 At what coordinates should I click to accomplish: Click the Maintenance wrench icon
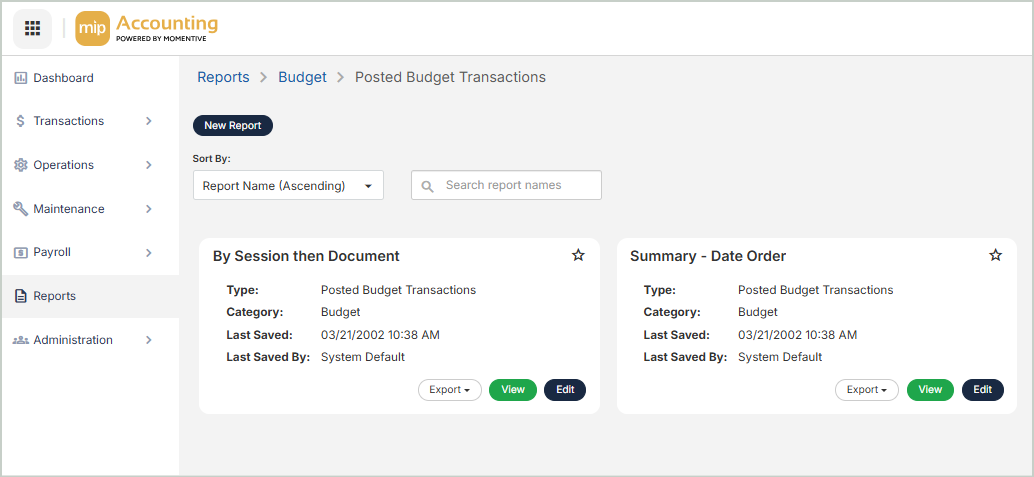point(20,209)
